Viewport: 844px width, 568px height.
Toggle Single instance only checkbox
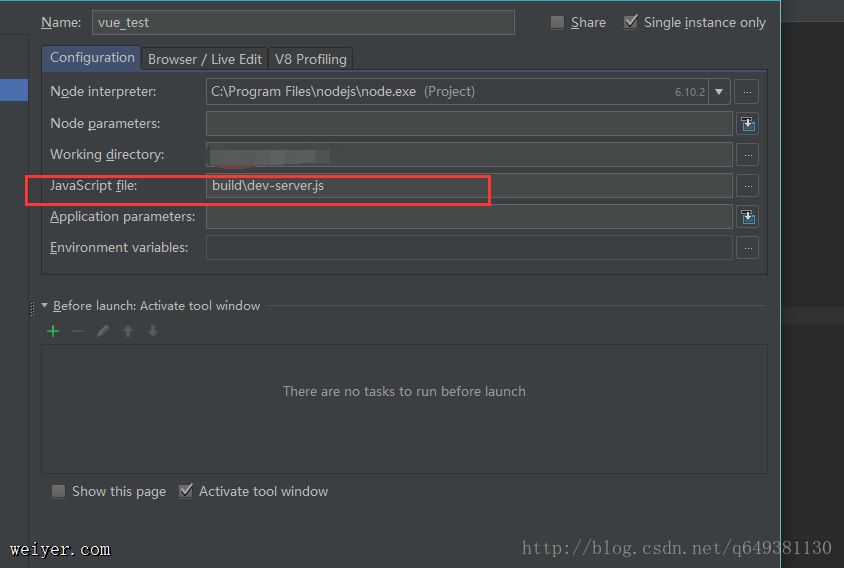point(631,22)
